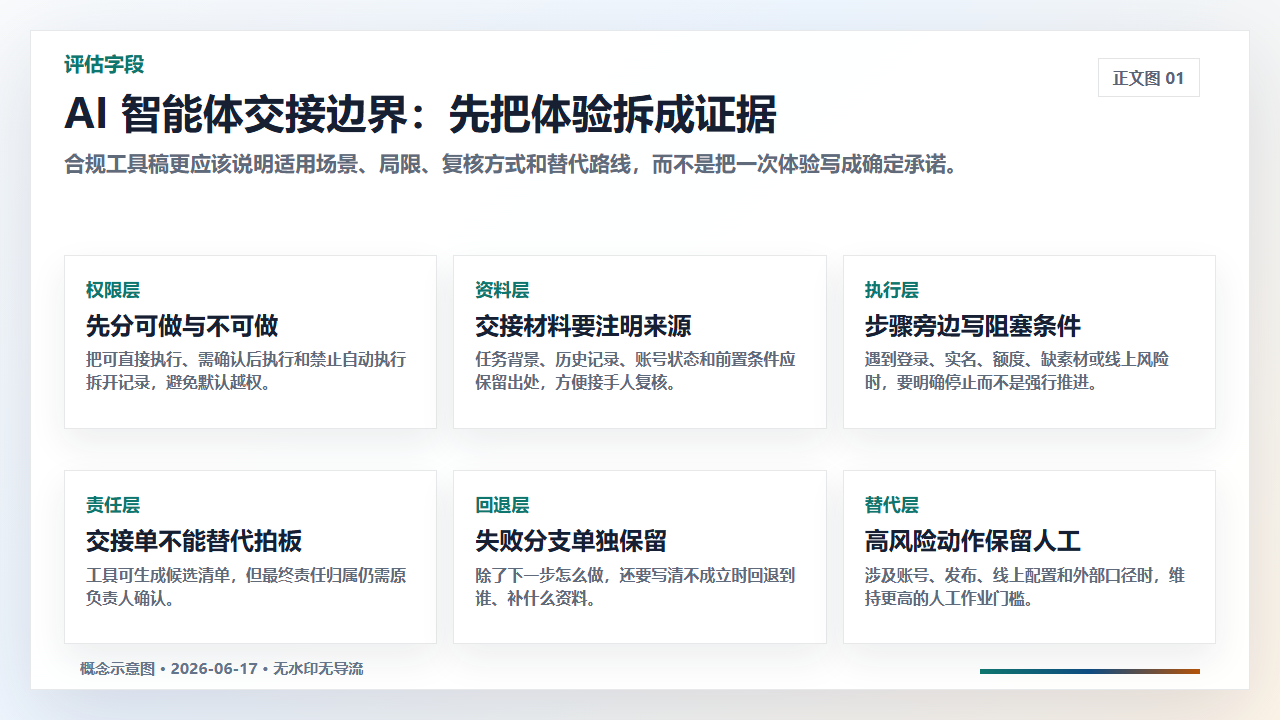The width and height of the screenshot is (1280, 720).
Task: Click the heading 交接单不能替代拍板
Action: (194, 542)
